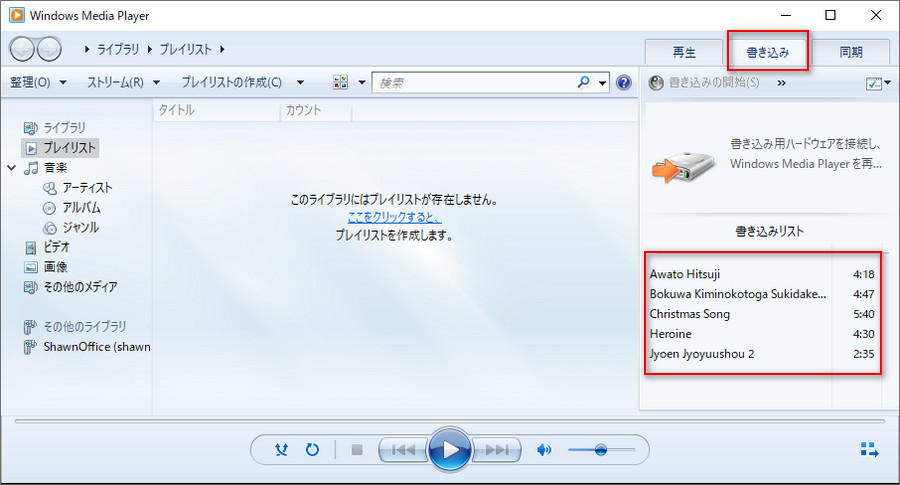The width and height of the screenshot is (900, 485).
Task: Open the 整理(O) dropdown menu
Action: tap(38, 82)
